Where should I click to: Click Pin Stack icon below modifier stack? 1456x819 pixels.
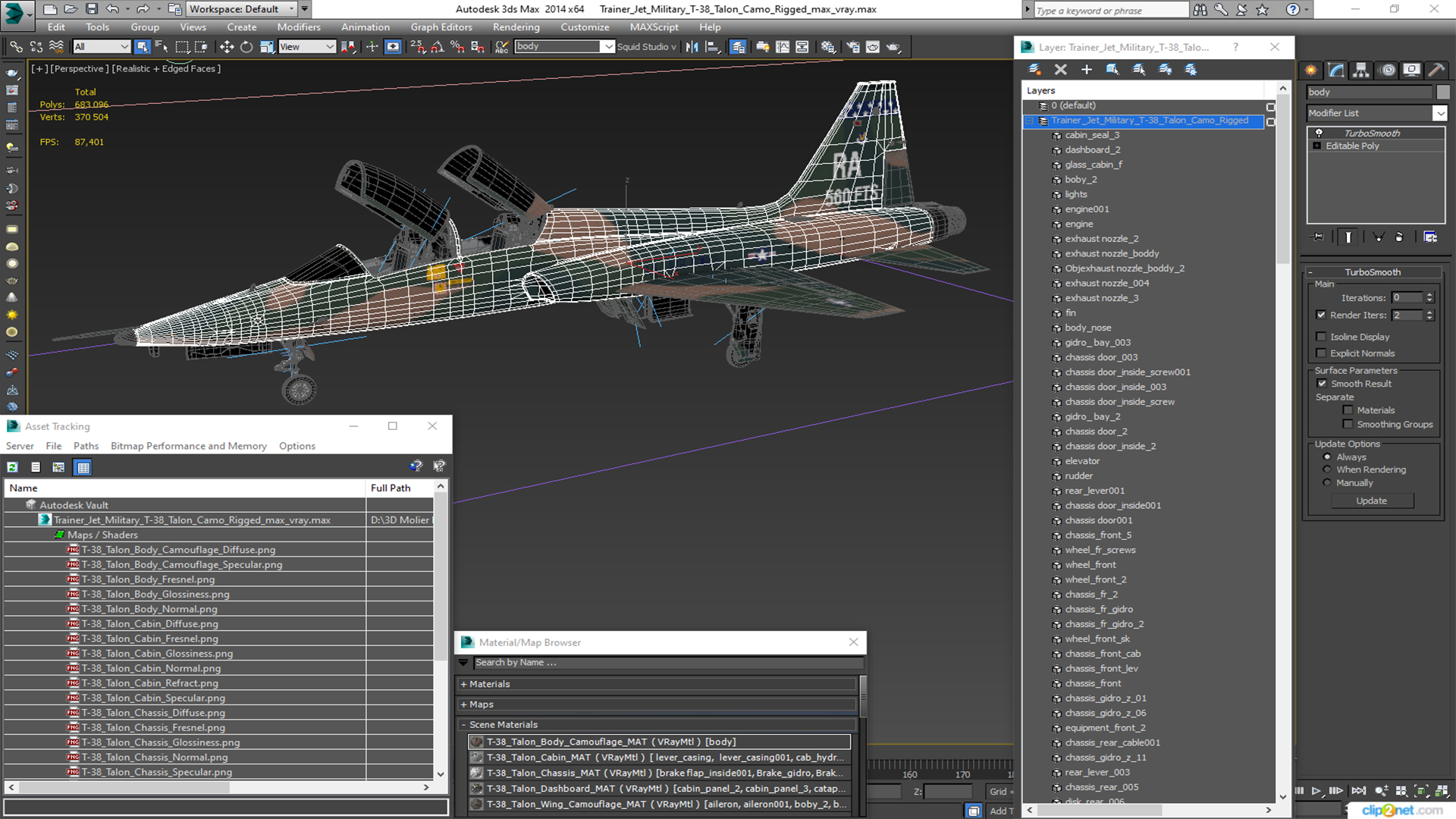pos(1318,237)
